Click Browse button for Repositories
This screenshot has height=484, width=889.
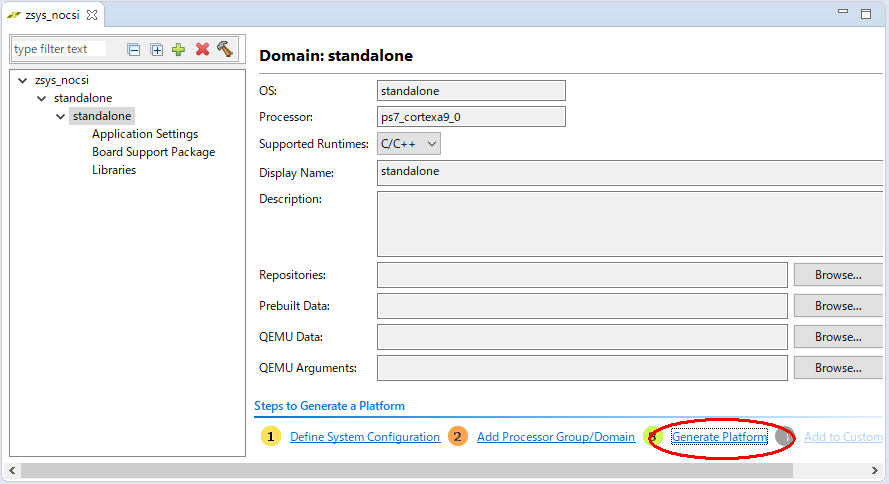(x=837, y=275)
